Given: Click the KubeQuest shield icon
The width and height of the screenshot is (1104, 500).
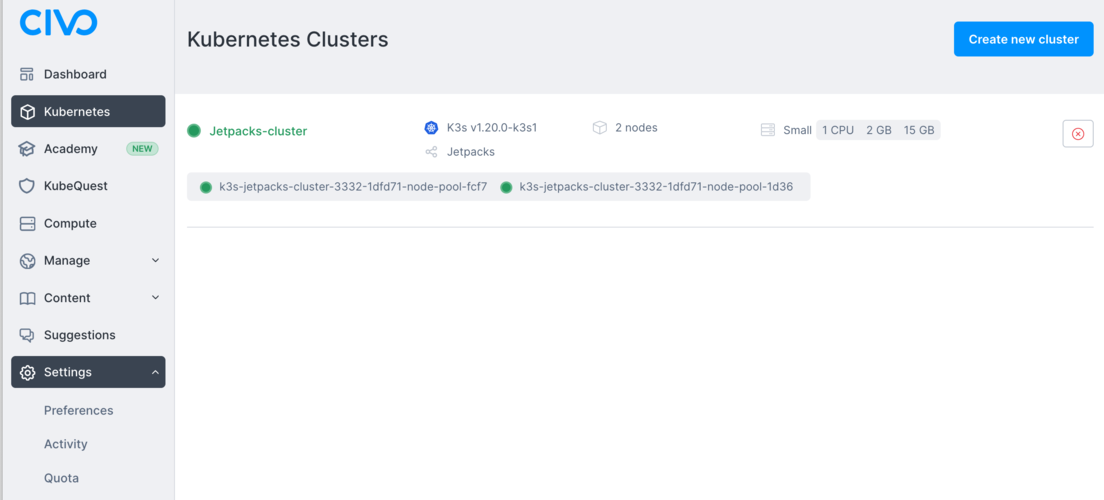Looking at the screenshot, I should pos(28,186).
